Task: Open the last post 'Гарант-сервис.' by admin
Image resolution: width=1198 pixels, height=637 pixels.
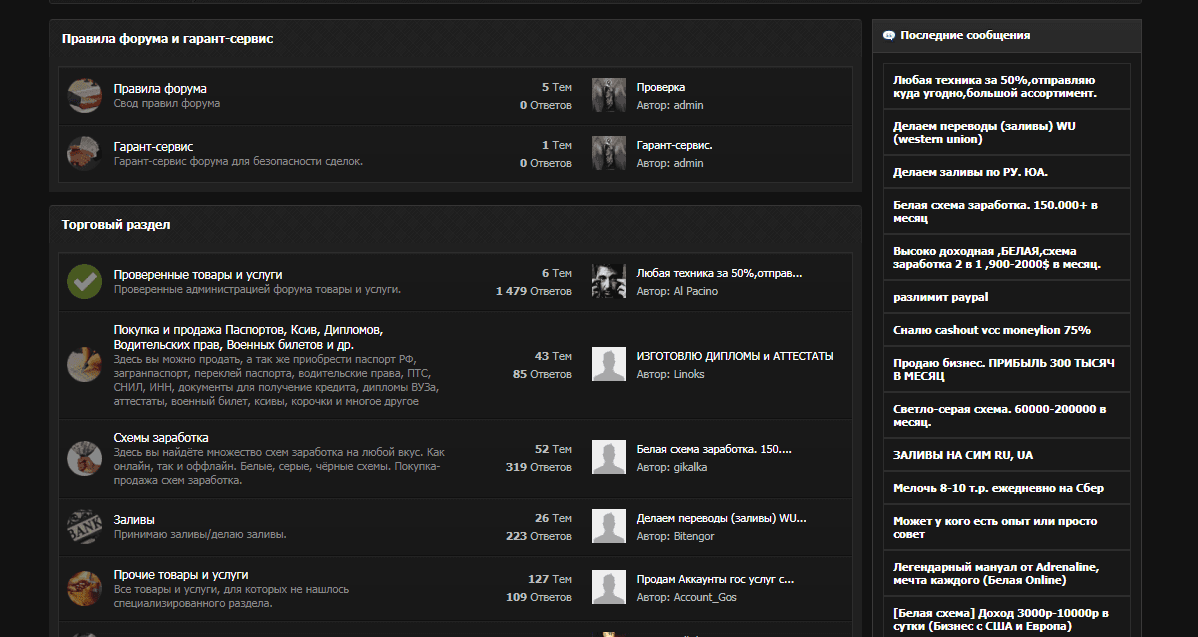Action: (674, 145)
